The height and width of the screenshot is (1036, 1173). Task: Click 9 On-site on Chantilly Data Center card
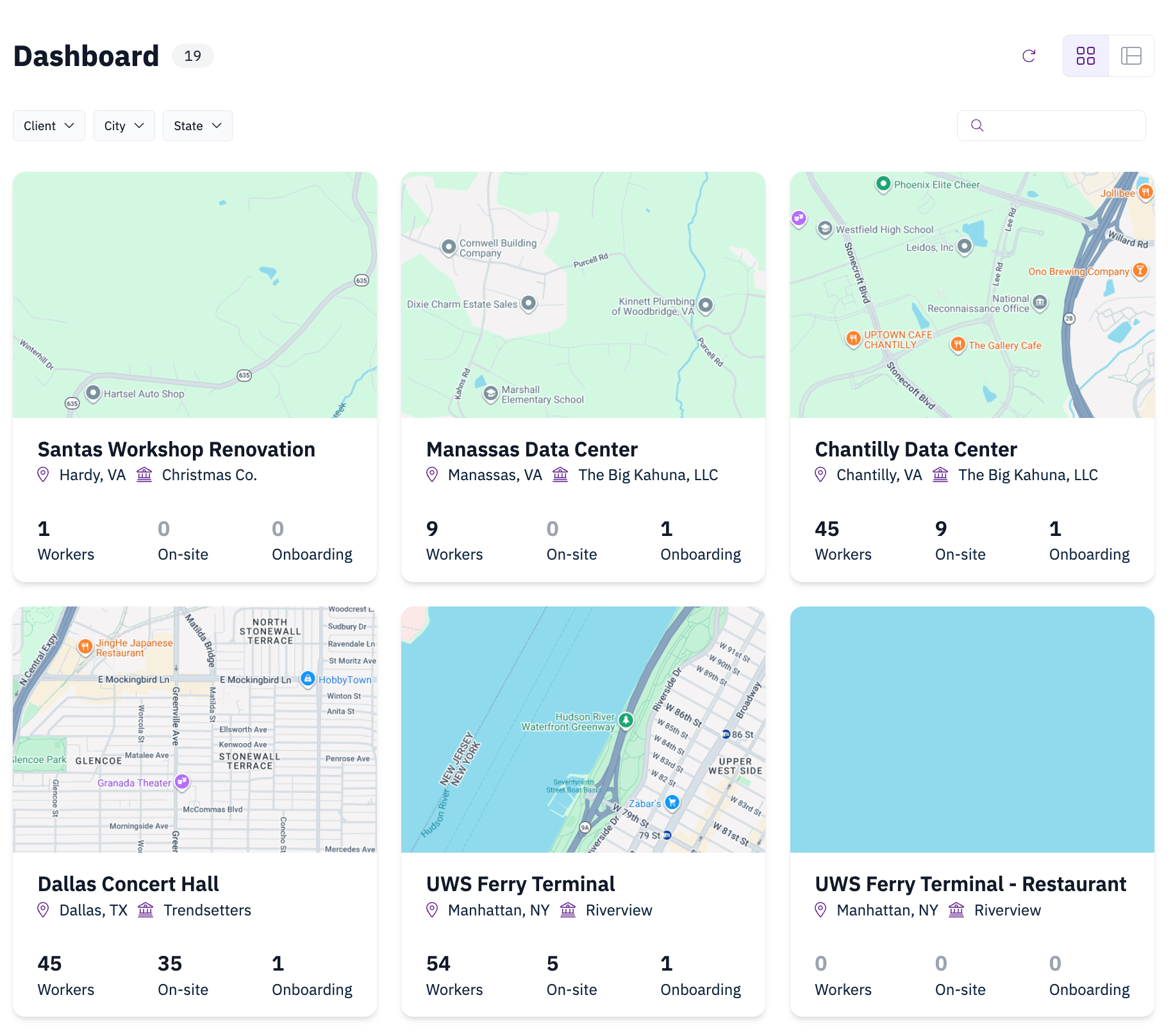tap(960, 541)
